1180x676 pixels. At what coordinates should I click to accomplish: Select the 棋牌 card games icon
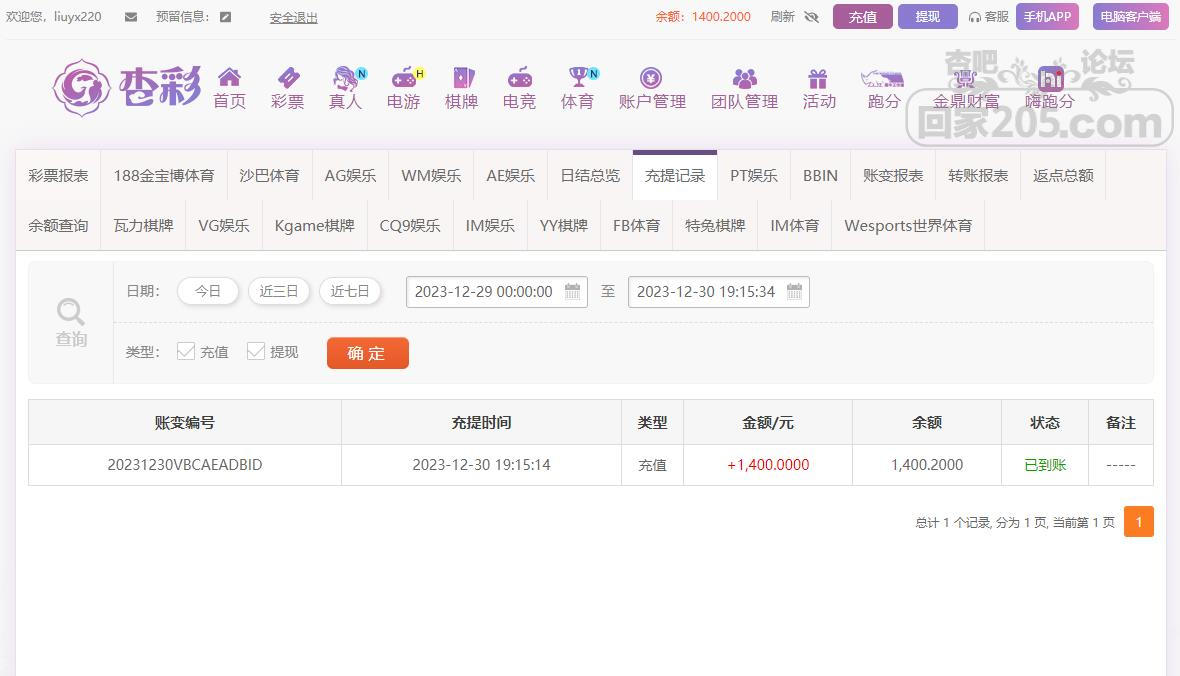[461, 78]
